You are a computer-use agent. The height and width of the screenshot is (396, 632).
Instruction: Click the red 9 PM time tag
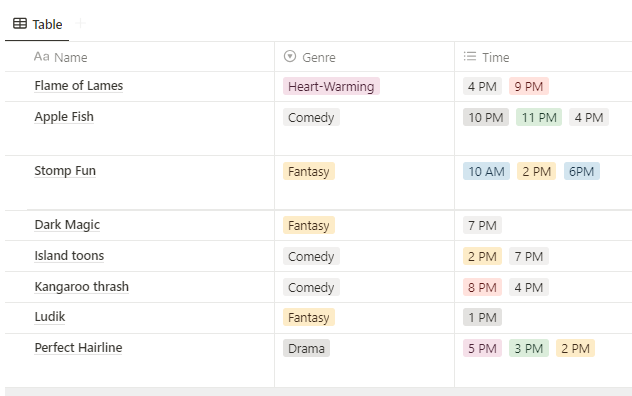pyautogui.click(x=529, y=86)
